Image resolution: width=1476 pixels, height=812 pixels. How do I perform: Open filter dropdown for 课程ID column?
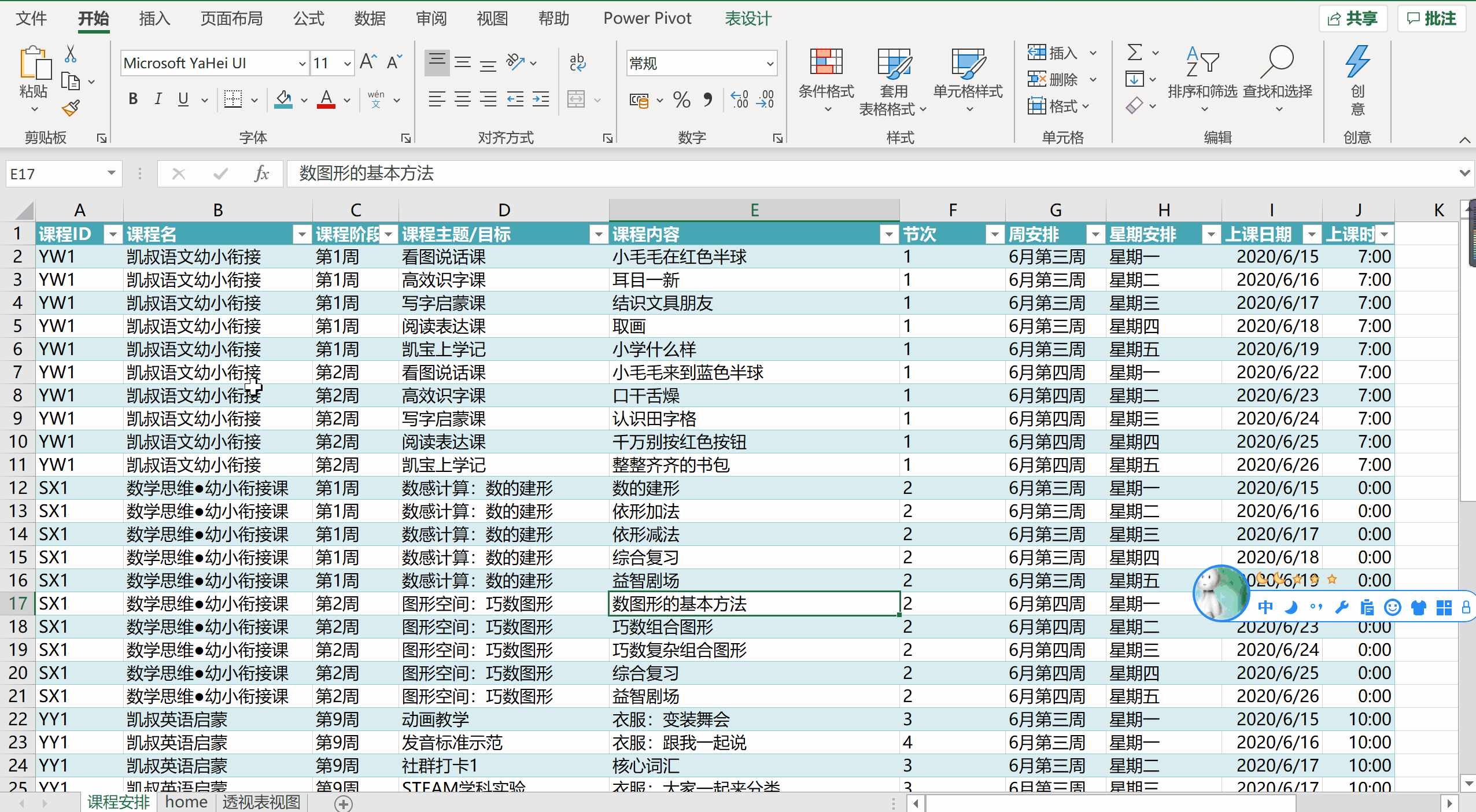[113, 234]
